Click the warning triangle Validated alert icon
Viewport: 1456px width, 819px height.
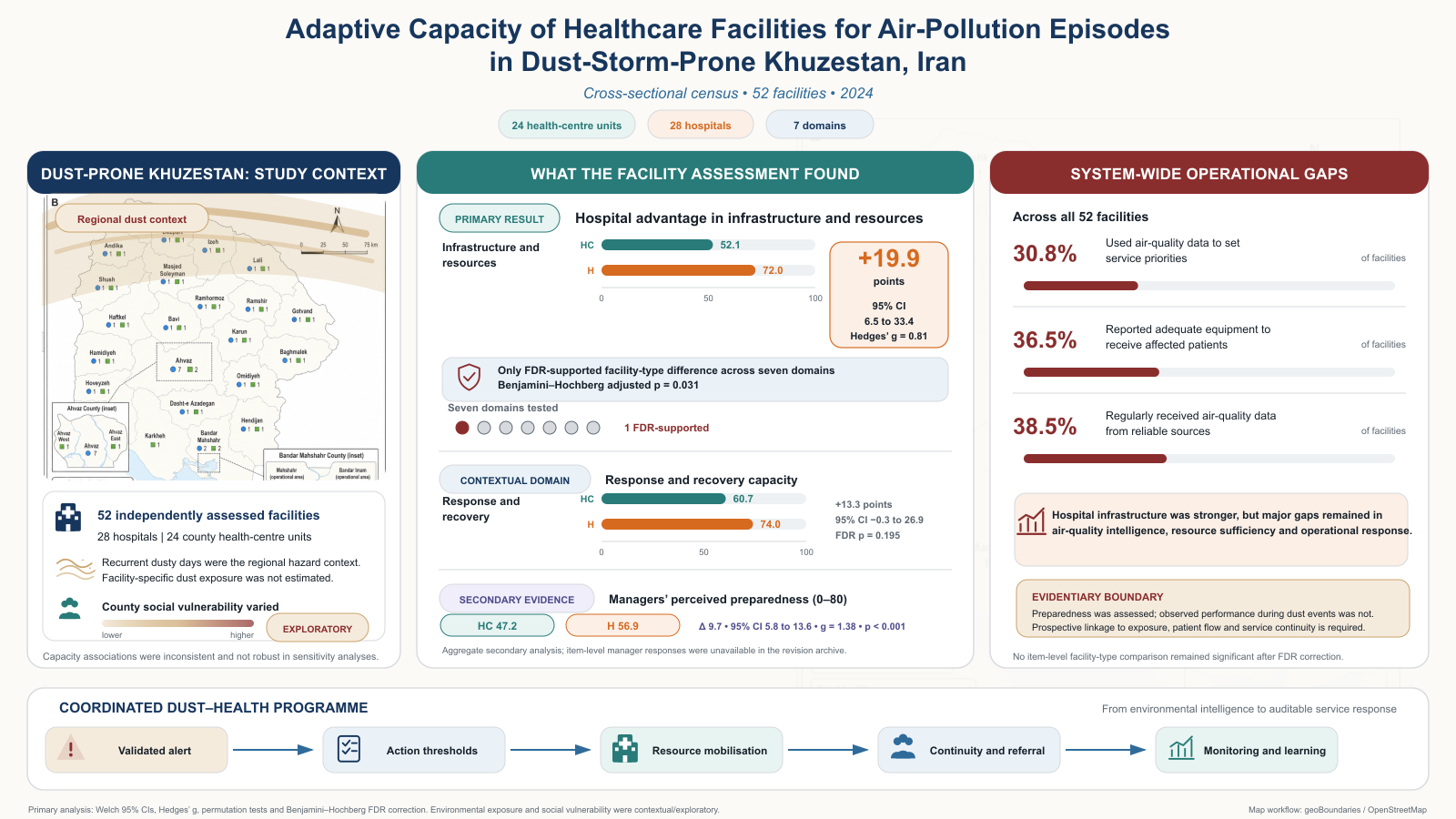tap(70, 749)
